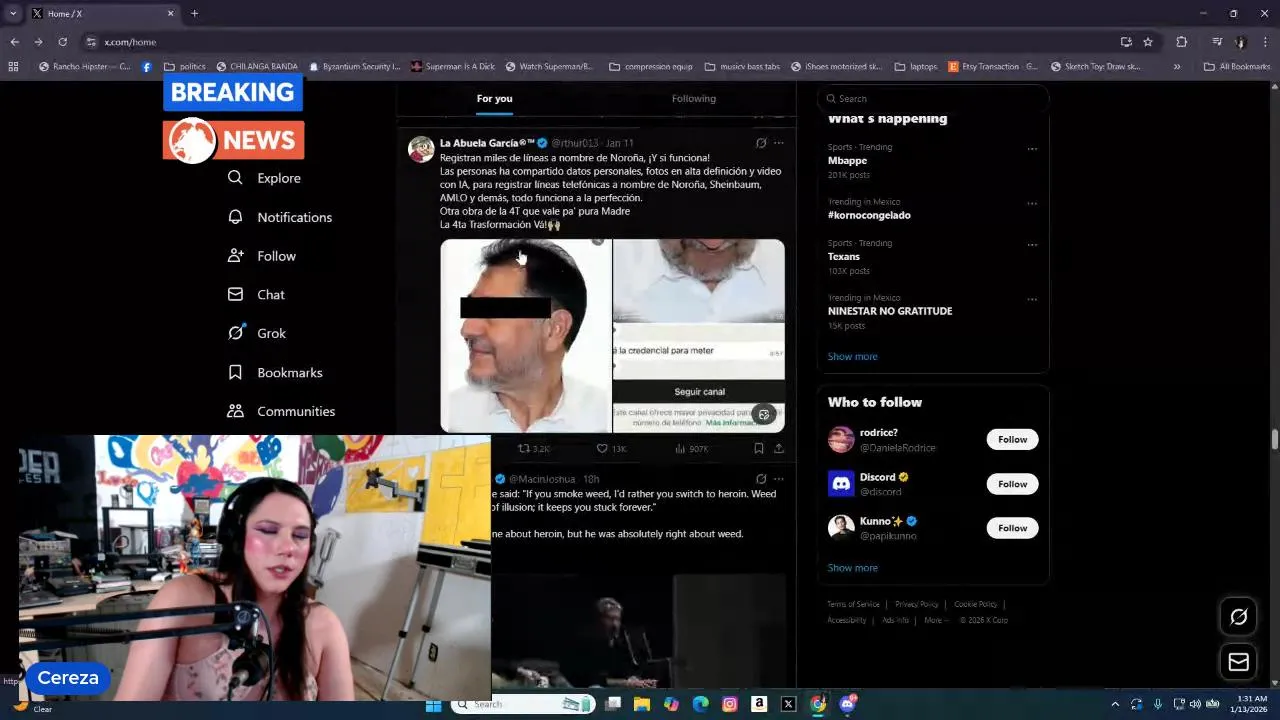Viewport: 1280px width, 720px height.
Task: Open Notifications in the X sidebar
Action: pyautogui.click(x=280, y=217)
